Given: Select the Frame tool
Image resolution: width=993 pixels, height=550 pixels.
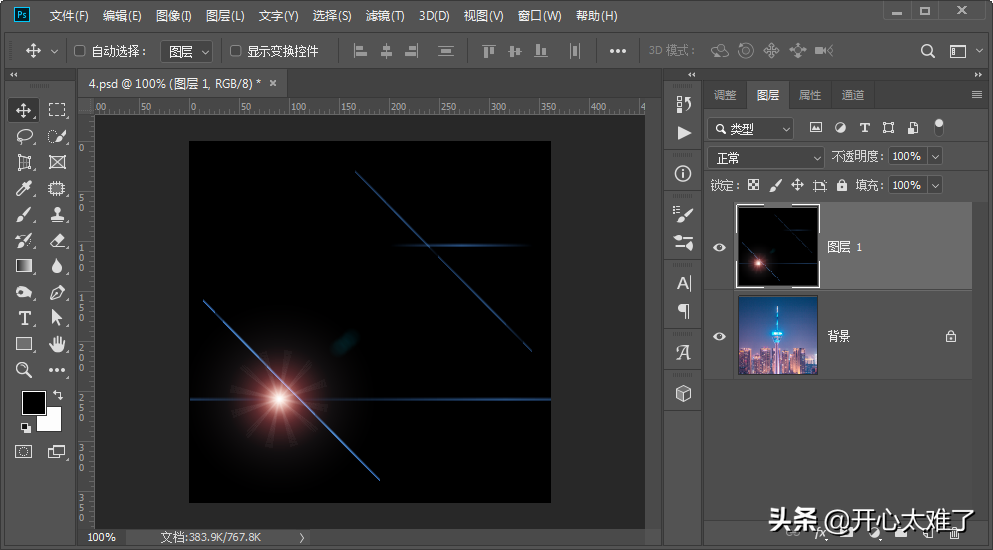Looking at the screenshot, I should pyautogui.click(x=57, y=162).
